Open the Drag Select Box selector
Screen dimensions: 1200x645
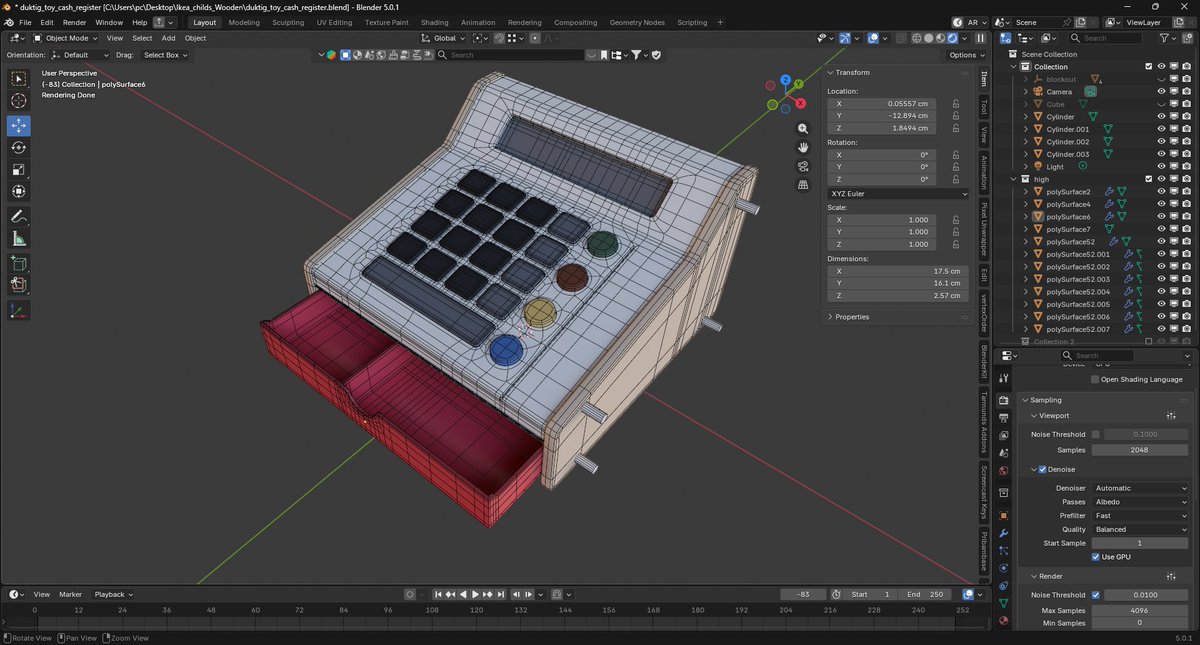[165, 55]
